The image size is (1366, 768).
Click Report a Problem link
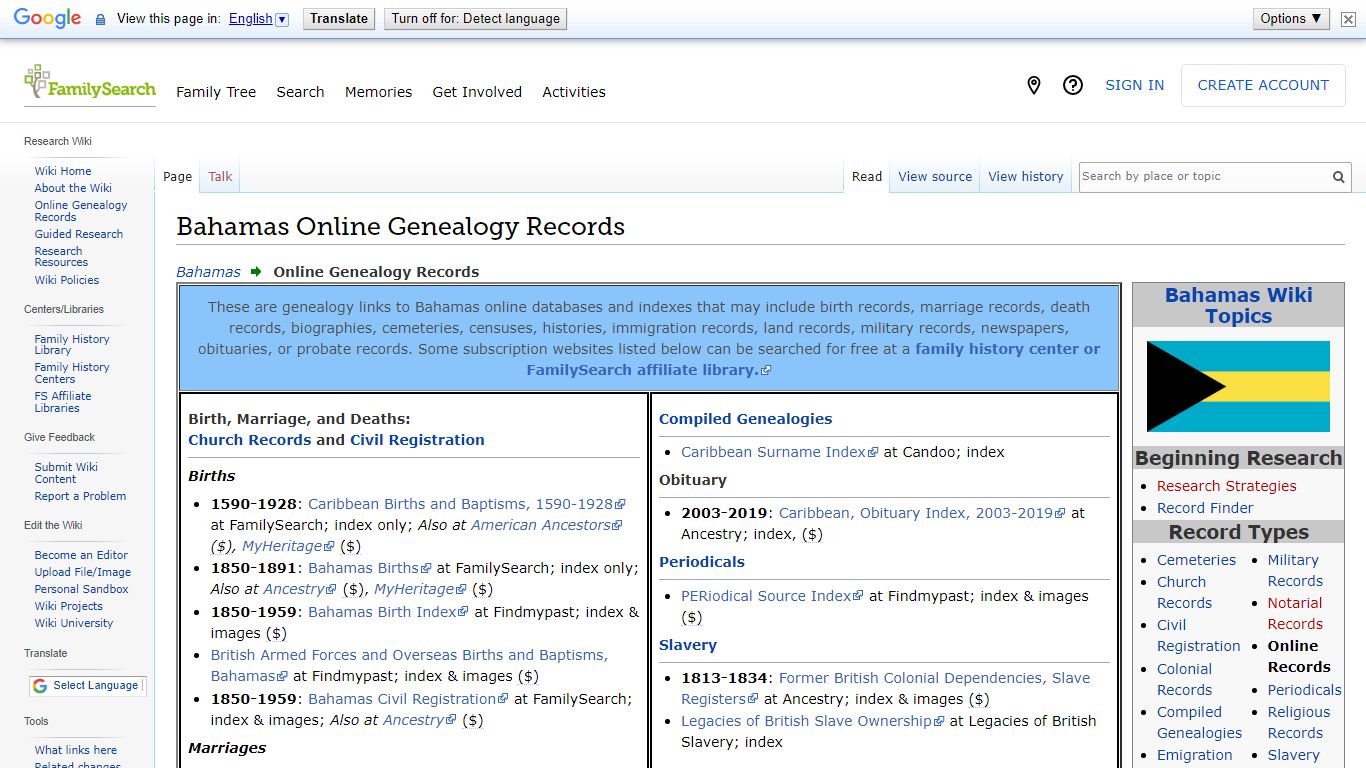(80, 496)
